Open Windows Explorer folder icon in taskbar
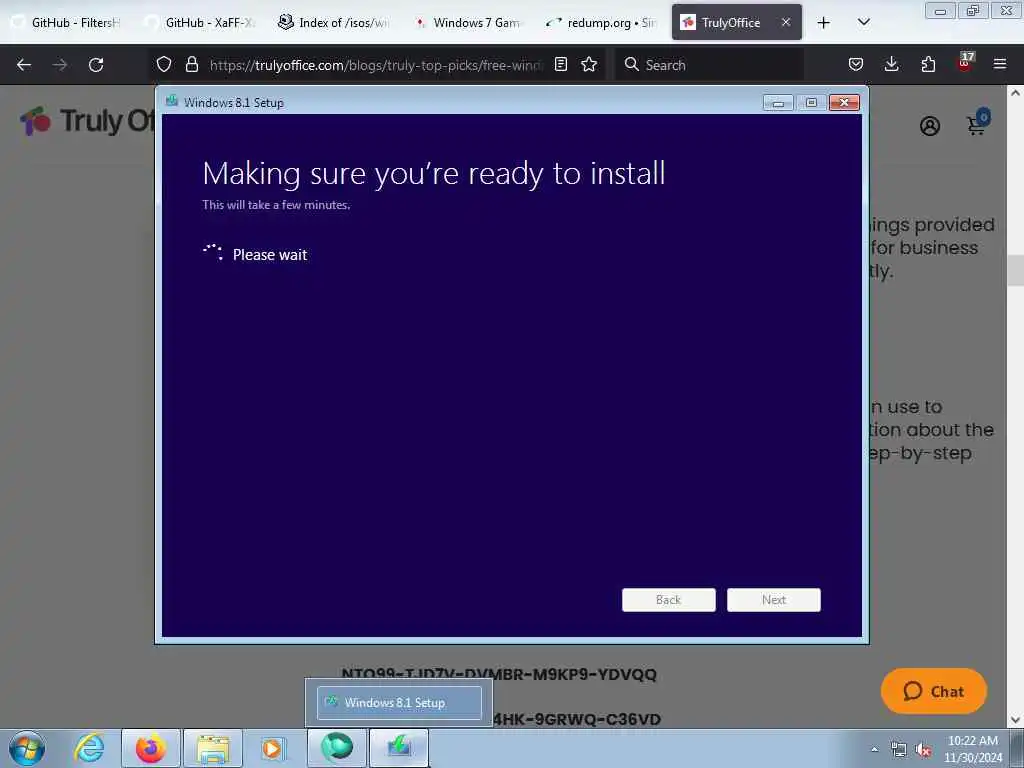Viewport: 1024px width, 768px height. click(x=213, y=748)
